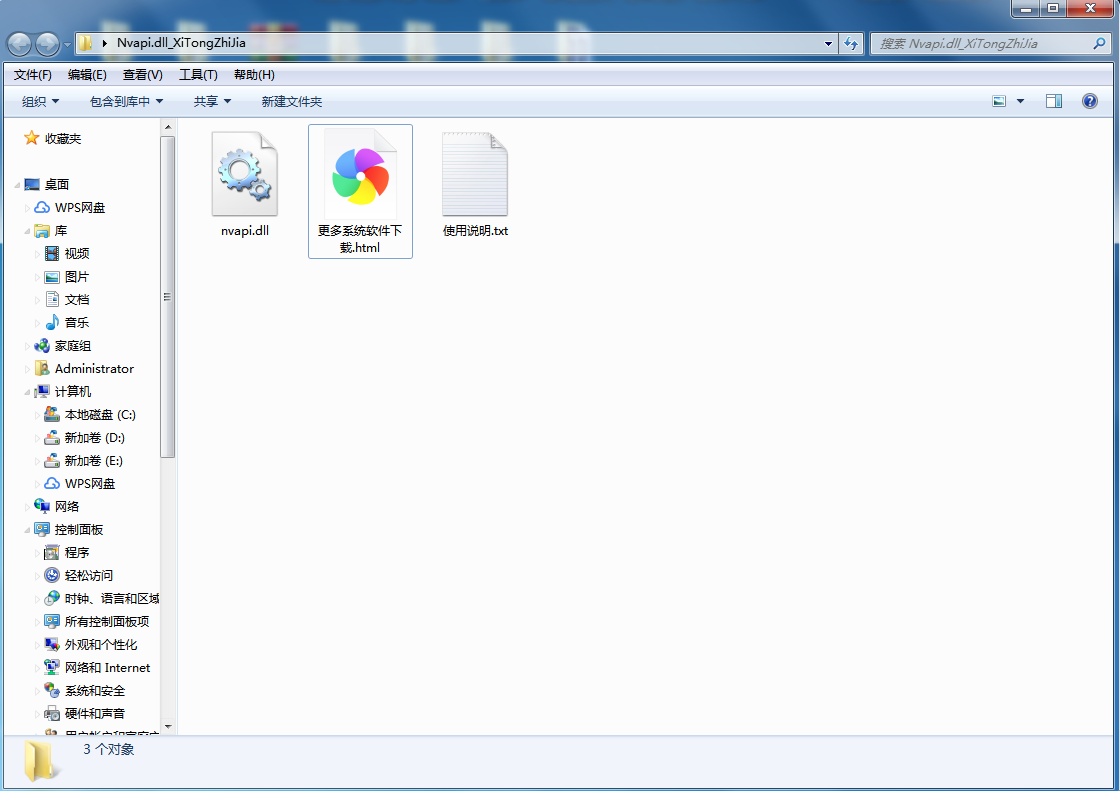Viewport: 1120px width, 791px height.
Task: Select 外观和个性化 in the tree
Action: 101,645
